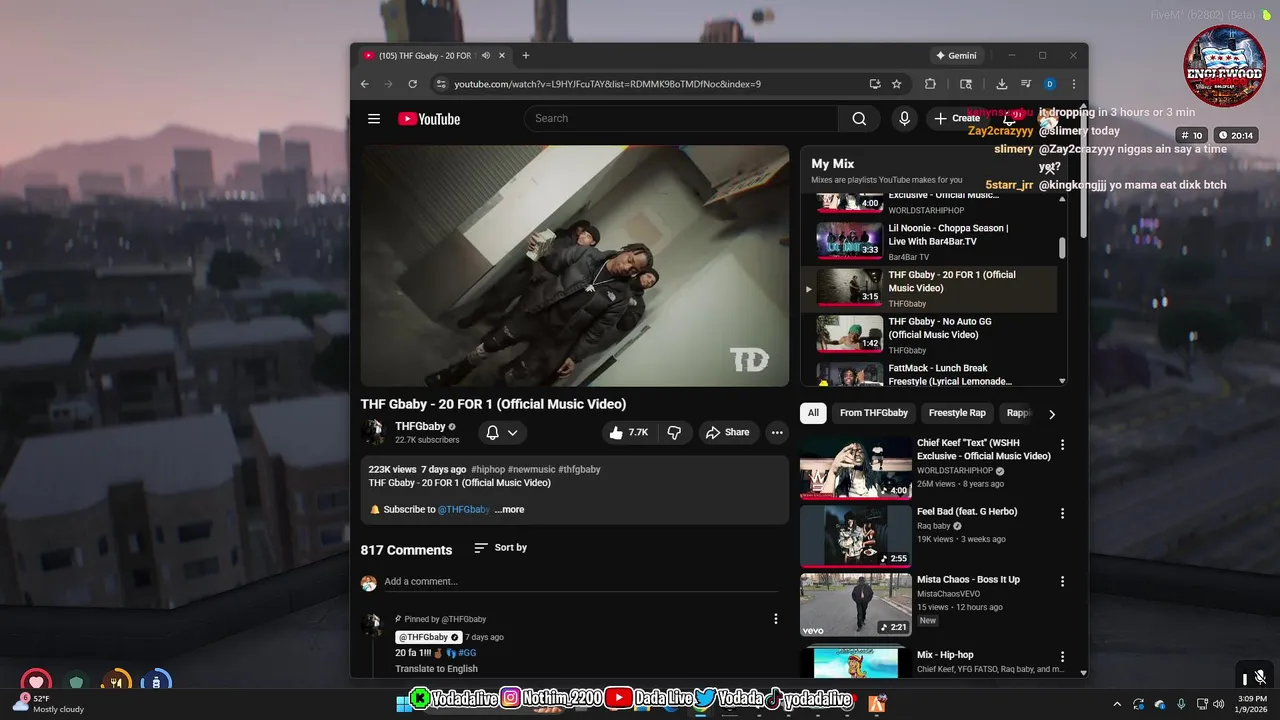1280x720 pixels.
Task: Select the From THFGbaby filter chip
Action: pyautogui.click(x=874, y=413)
